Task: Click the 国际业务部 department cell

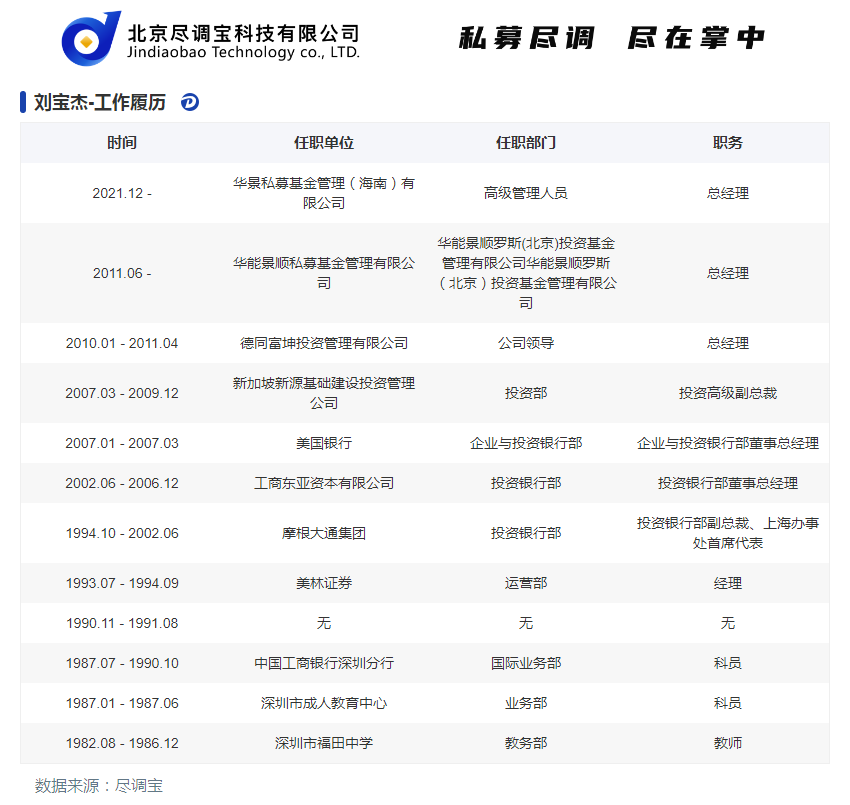Action: [526, 663]
